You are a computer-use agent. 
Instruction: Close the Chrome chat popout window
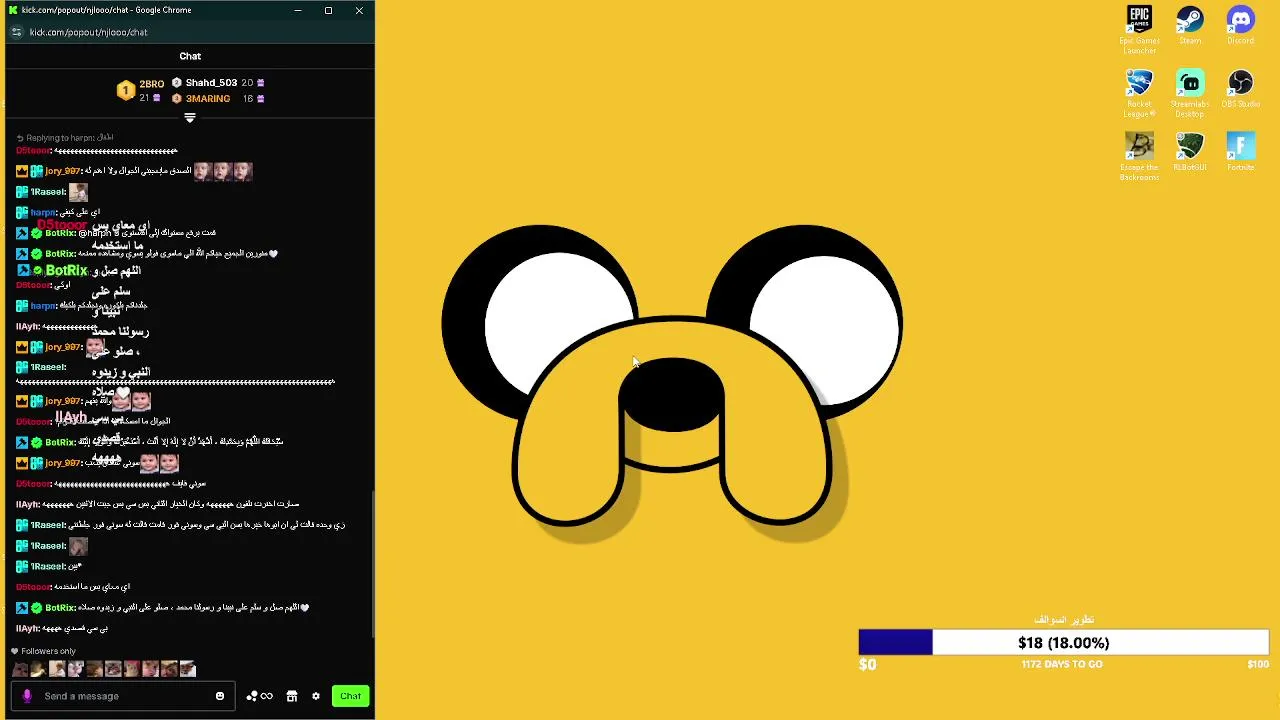359,10
